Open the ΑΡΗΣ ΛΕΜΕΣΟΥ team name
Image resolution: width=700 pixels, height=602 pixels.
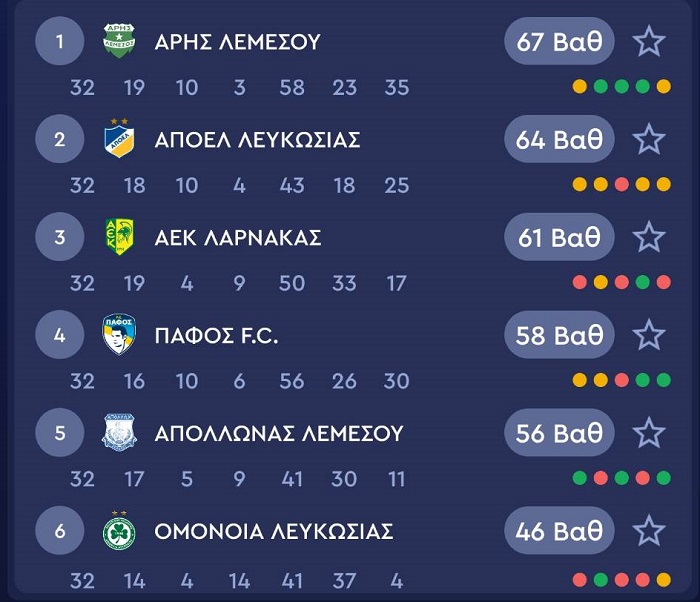(x=237, y=42)
